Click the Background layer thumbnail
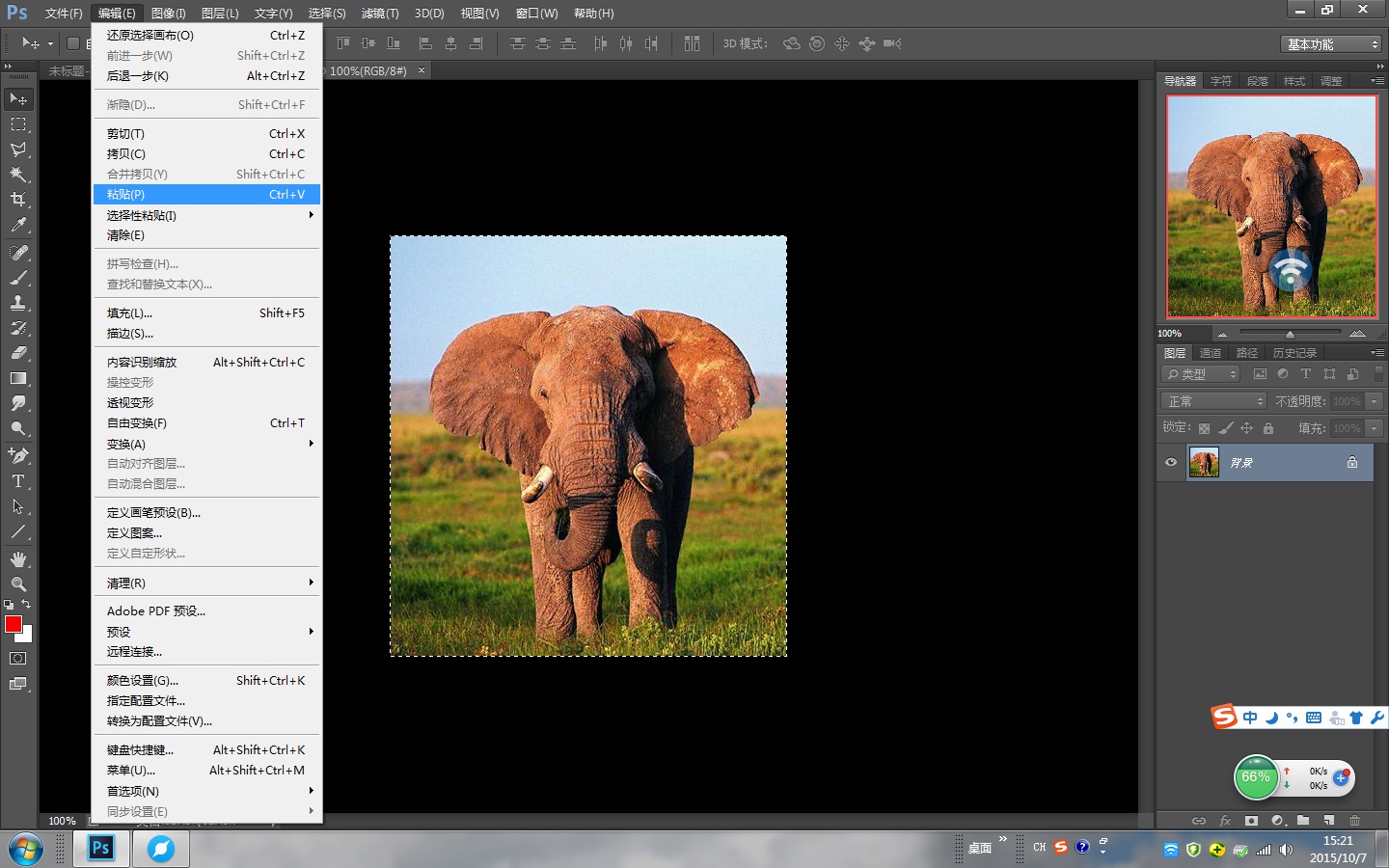This screenshot has height=868, width=1389. (1204, 463)
